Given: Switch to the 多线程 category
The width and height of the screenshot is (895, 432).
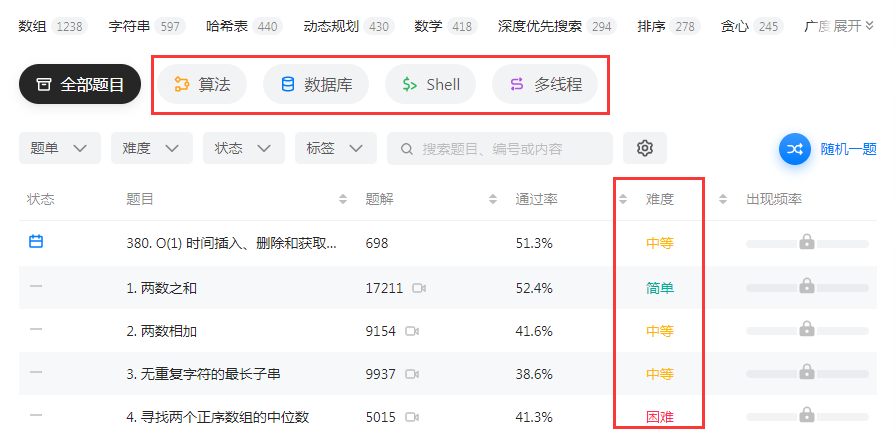Looking at the screenshot, I should pyautogui.click(x=545, y=84).
